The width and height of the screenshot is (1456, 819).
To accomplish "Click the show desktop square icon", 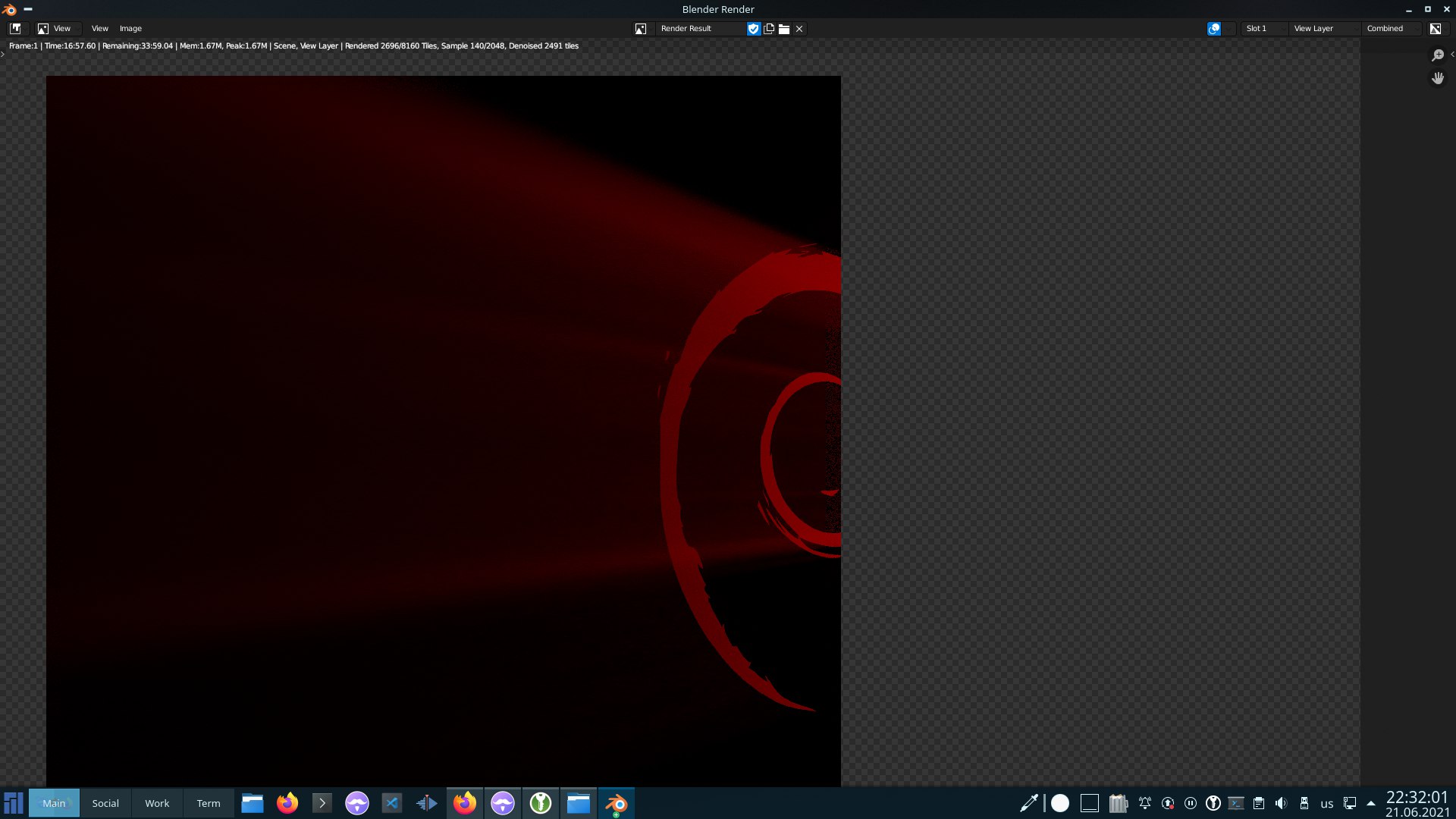I will tap(1090, 803).
